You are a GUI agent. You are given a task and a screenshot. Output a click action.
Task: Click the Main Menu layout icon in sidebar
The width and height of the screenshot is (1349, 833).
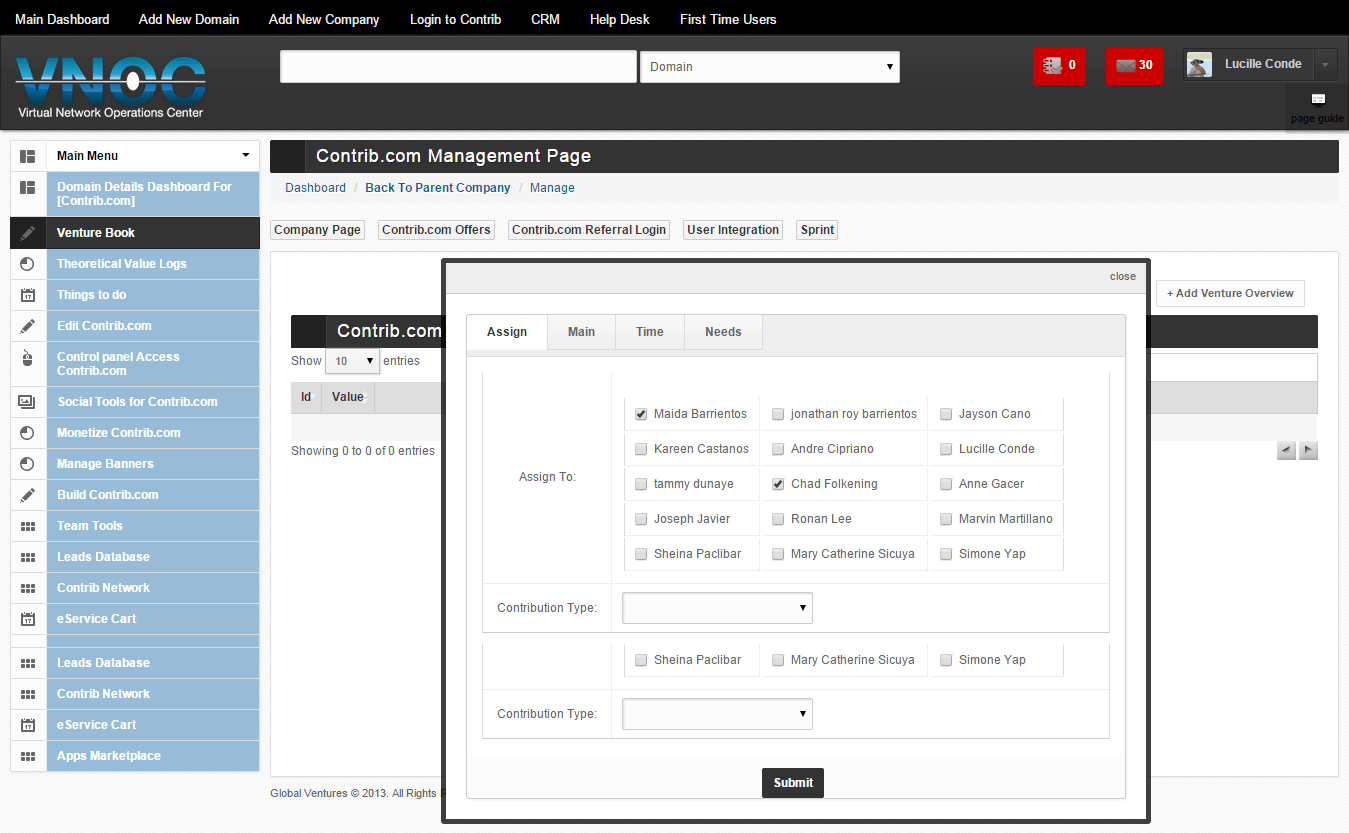click(x=28, y=156)
